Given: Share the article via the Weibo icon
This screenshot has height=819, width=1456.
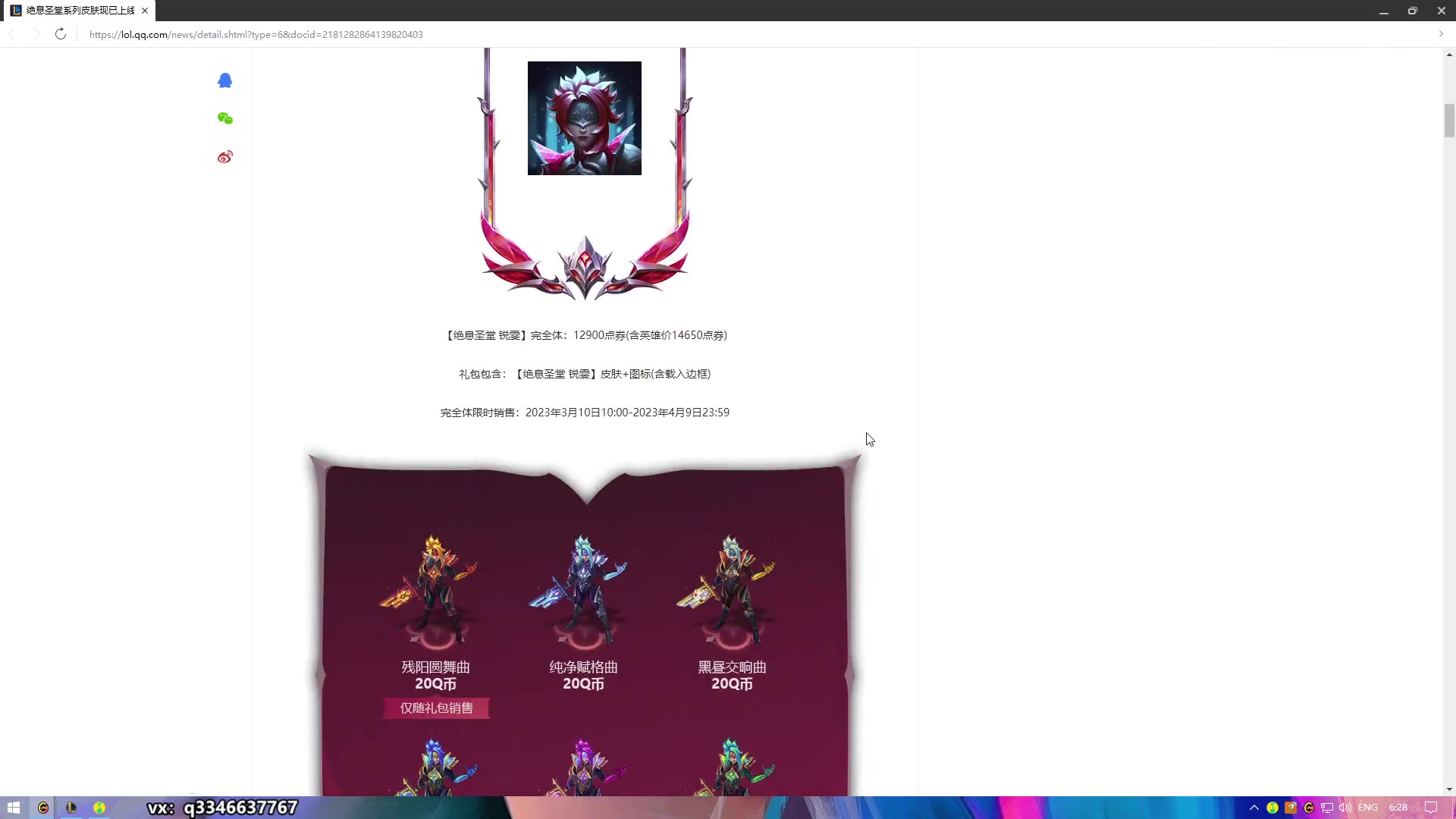Looking at the screenshot, I should click(224, 157).
